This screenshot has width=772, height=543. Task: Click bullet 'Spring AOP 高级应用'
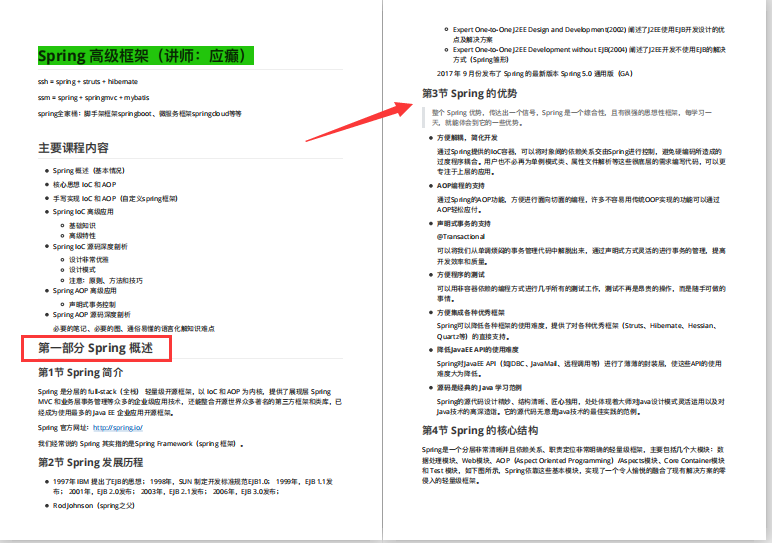click(85, 291)
